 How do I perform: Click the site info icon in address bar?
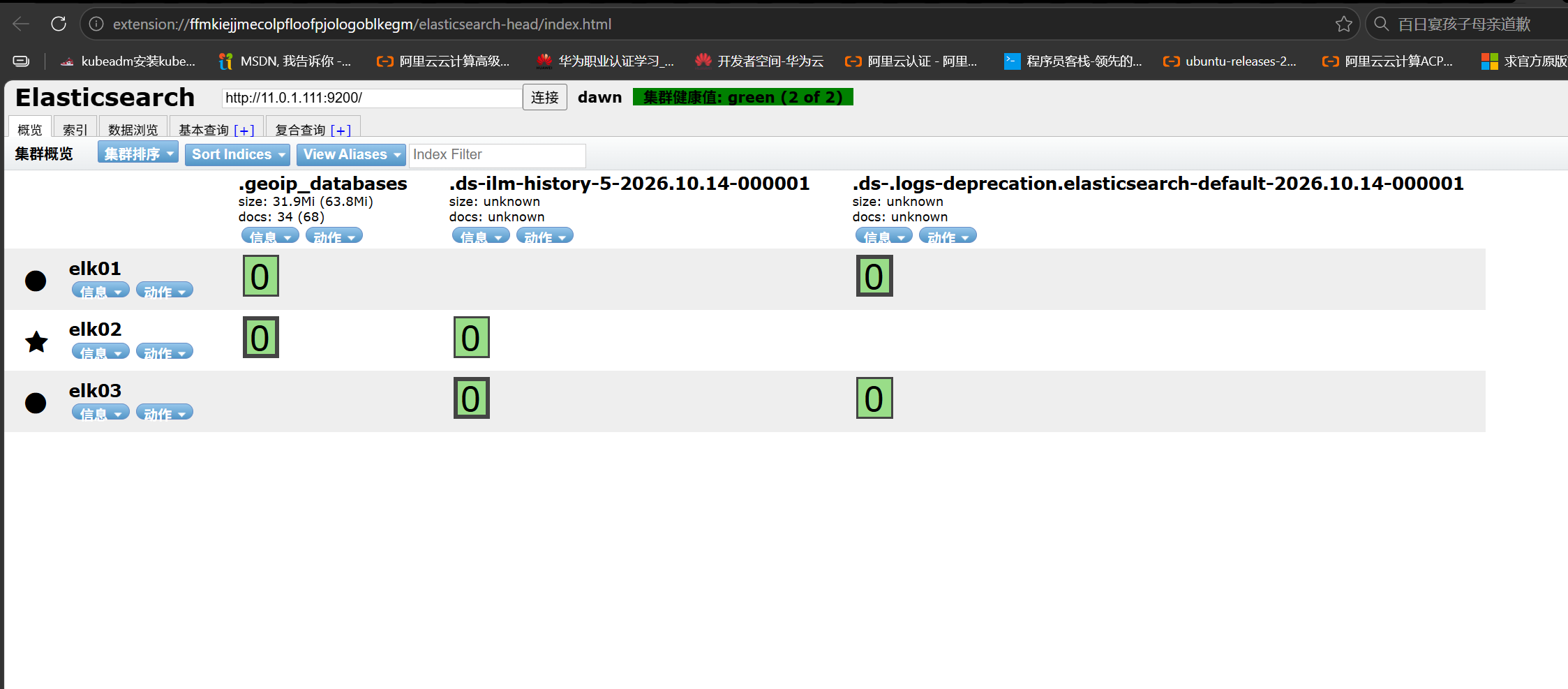coord(96,24)
